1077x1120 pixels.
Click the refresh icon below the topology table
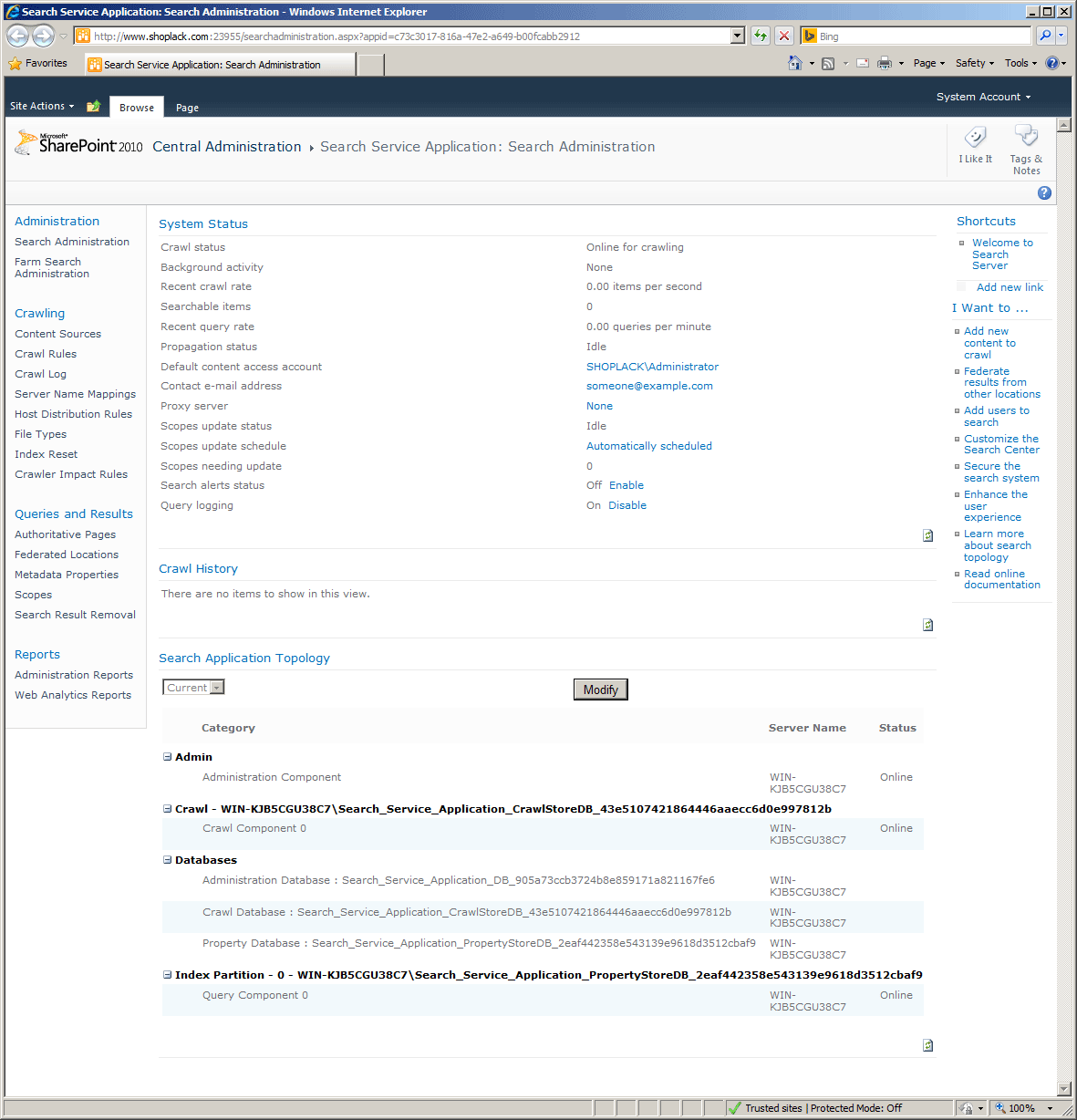click(x=927, y=1045)
